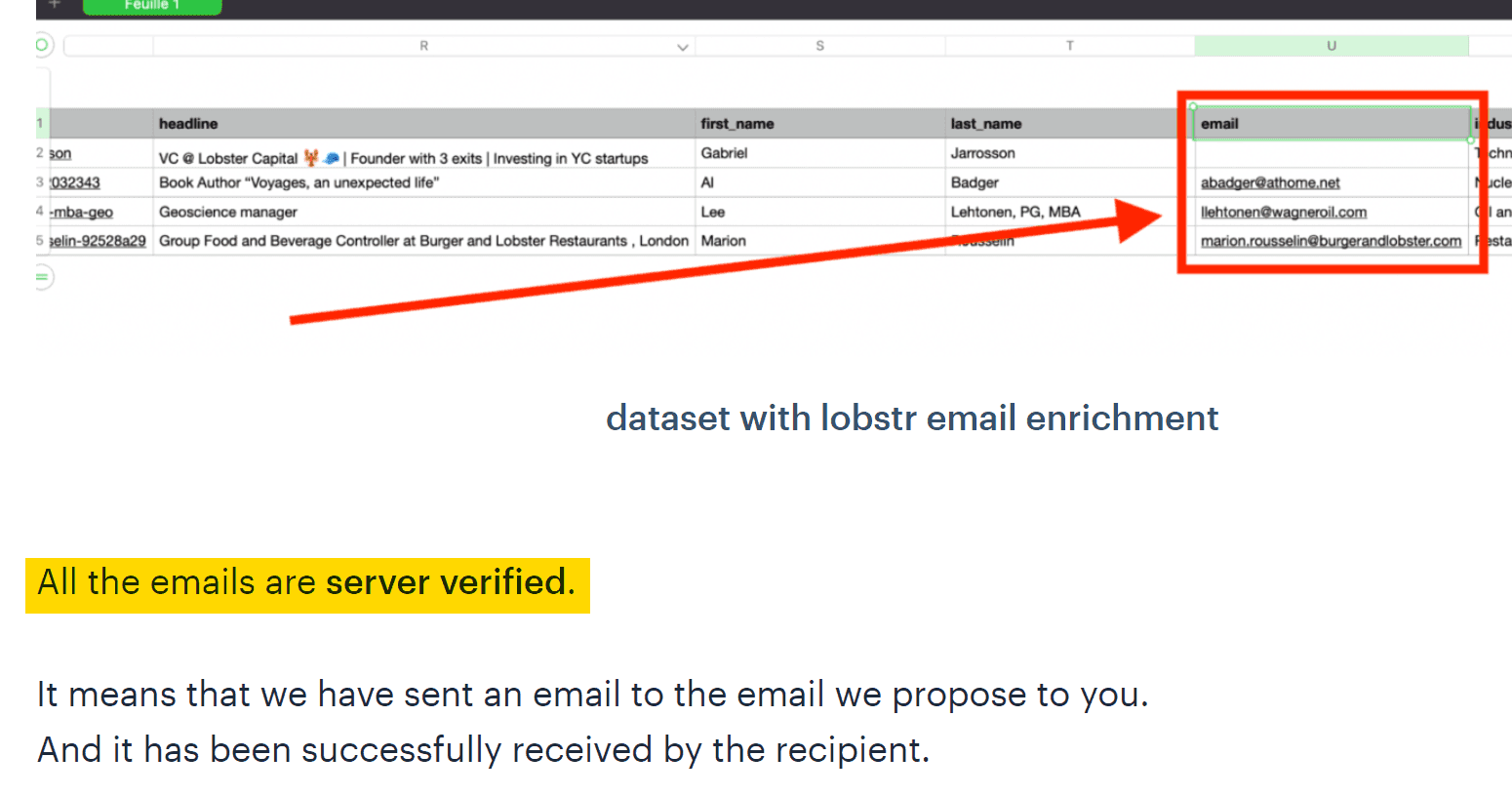Open column R header dropdown arrow
This screenshot has width=1512, height=796.
(683, 47)
